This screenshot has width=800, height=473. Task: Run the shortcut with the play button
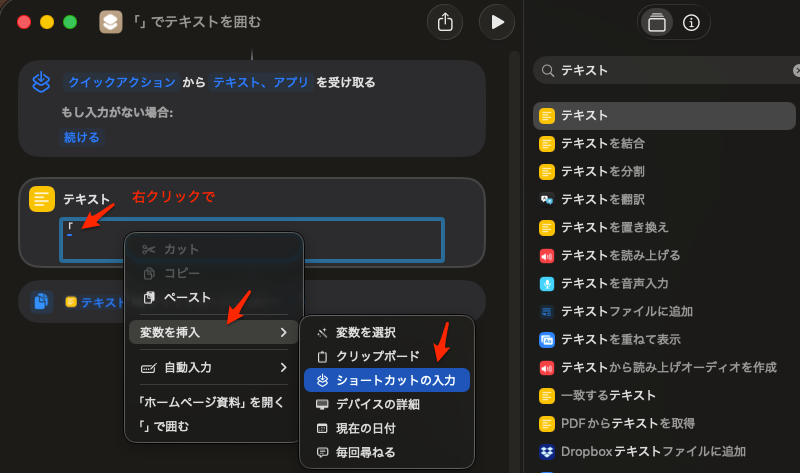click(x=497, y=22)
